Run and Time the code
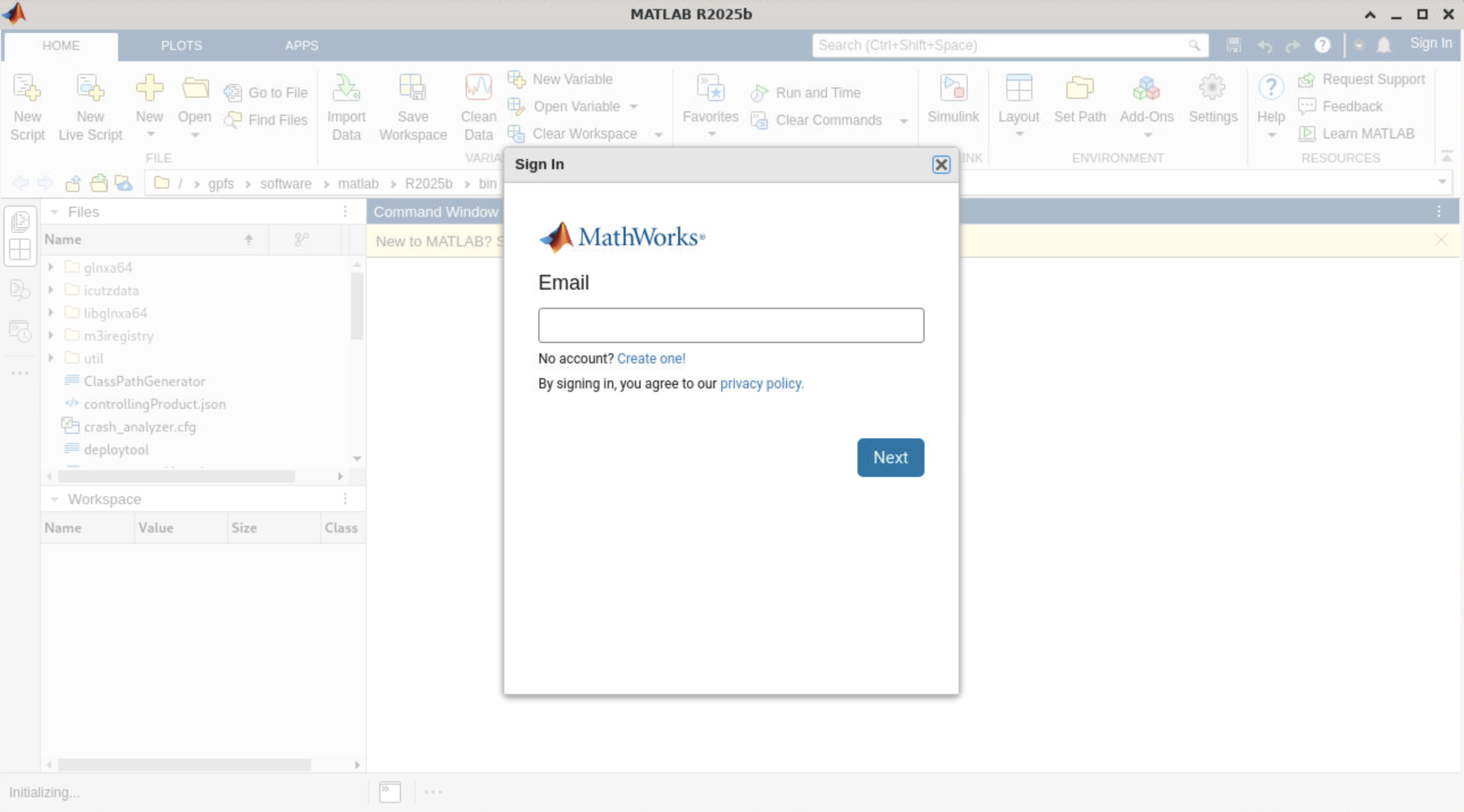 [806, 92]
